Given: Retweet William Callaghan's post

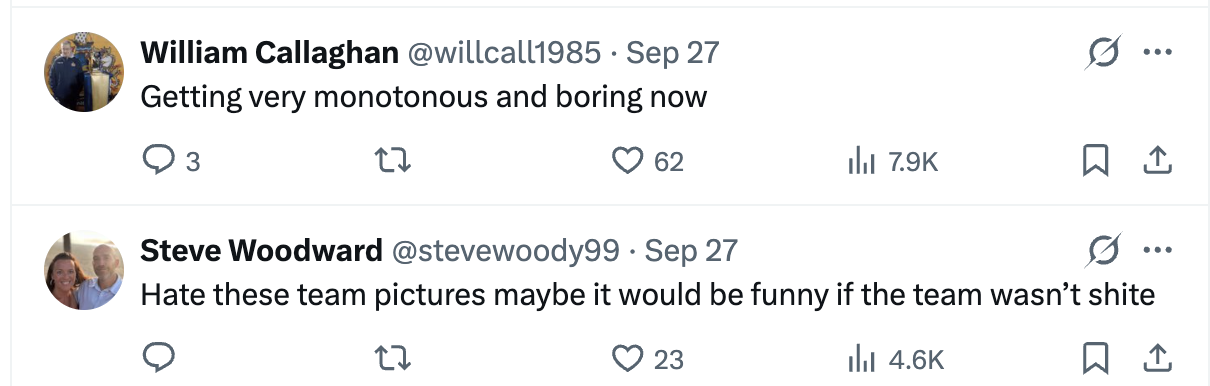Looking at the screenshot, I should (x=393, y=160).
